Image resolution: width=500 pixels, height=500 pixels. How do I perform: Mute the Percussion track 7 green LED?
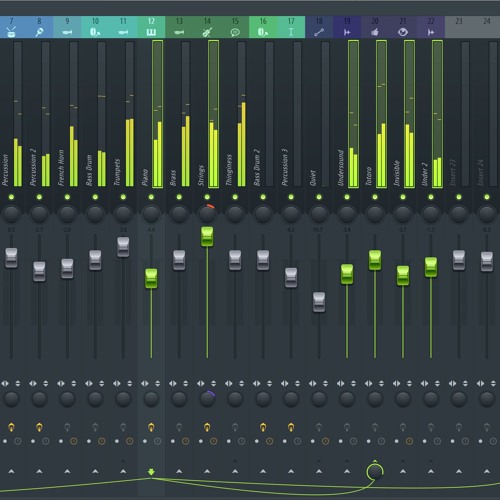click(11, 197)
